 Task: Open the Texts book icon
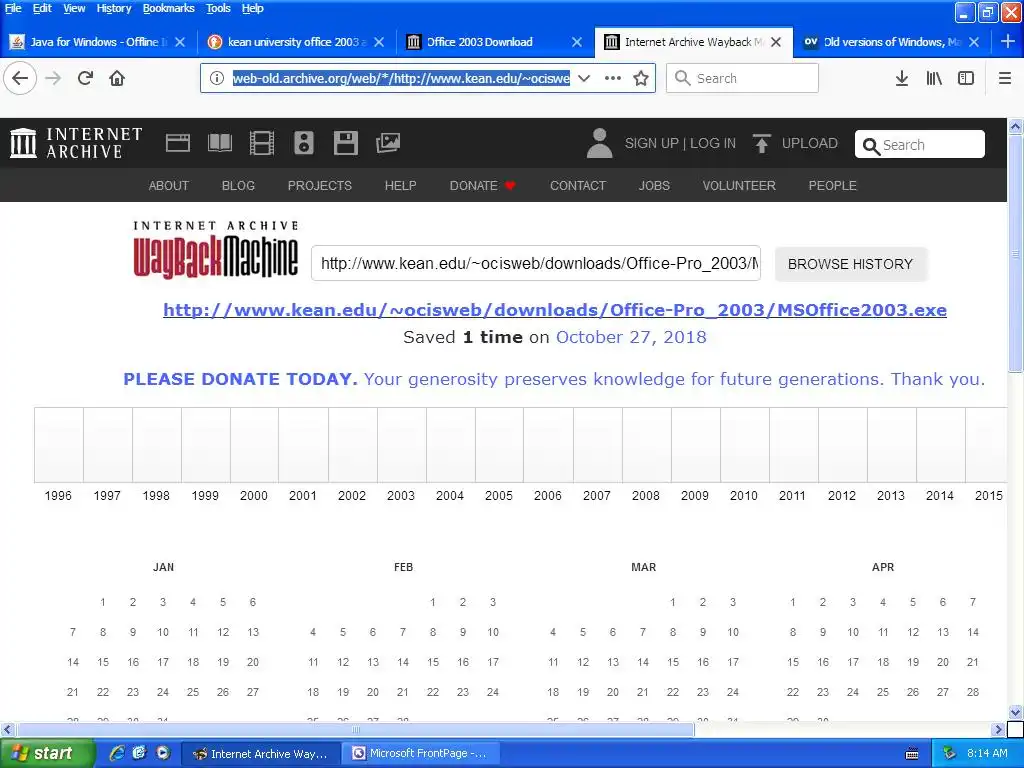[220, 143]
